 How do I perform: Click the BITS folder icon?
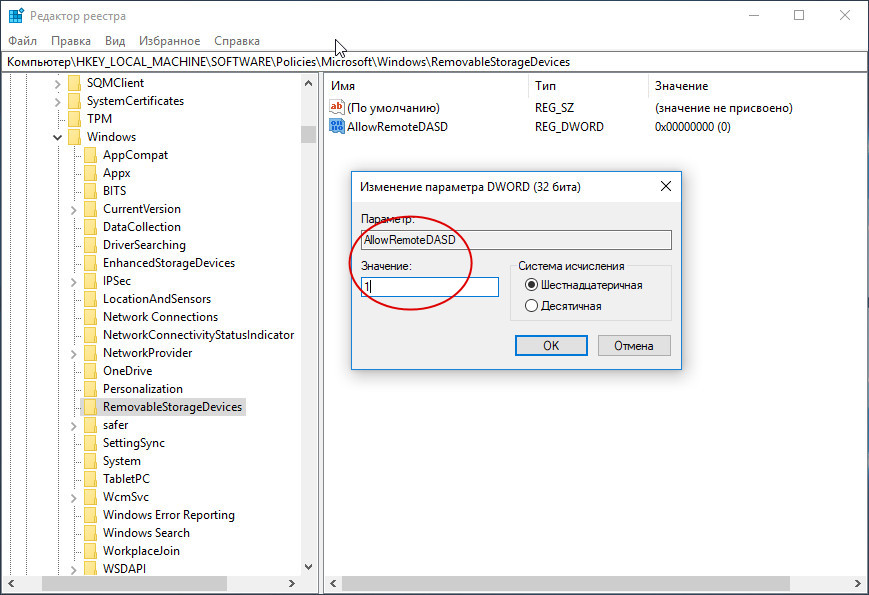[90, 191]
